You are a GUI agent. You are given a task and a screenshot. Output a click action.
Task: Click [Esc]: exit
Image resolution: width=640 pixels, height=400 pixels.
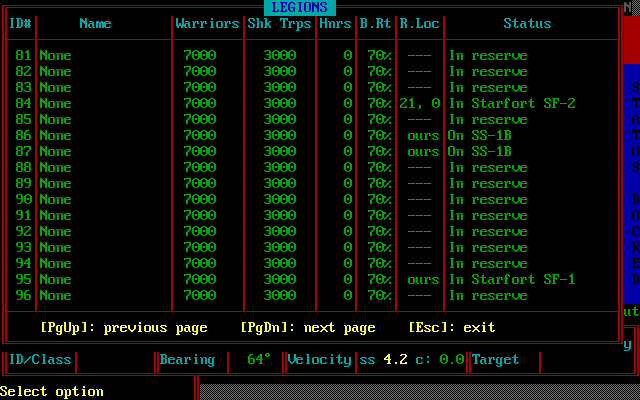(452, 327)
